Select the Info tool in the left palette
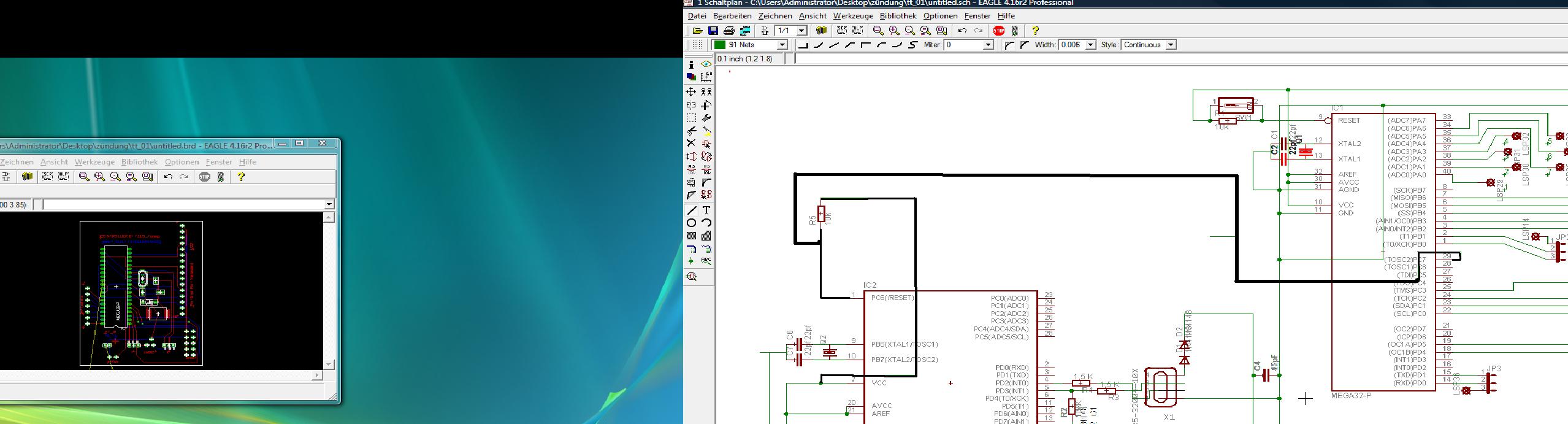The image size is (1568, 424). [x=691, y=64]
